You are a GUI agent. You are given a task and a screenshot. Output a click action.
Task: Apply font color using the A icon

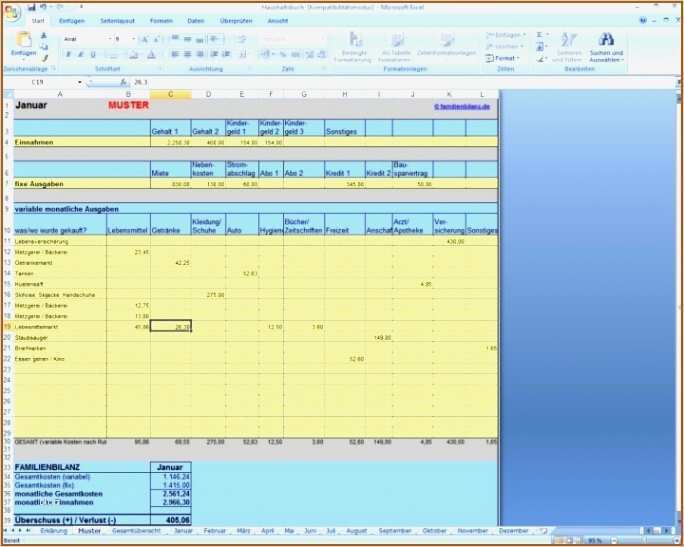[151, 55]
